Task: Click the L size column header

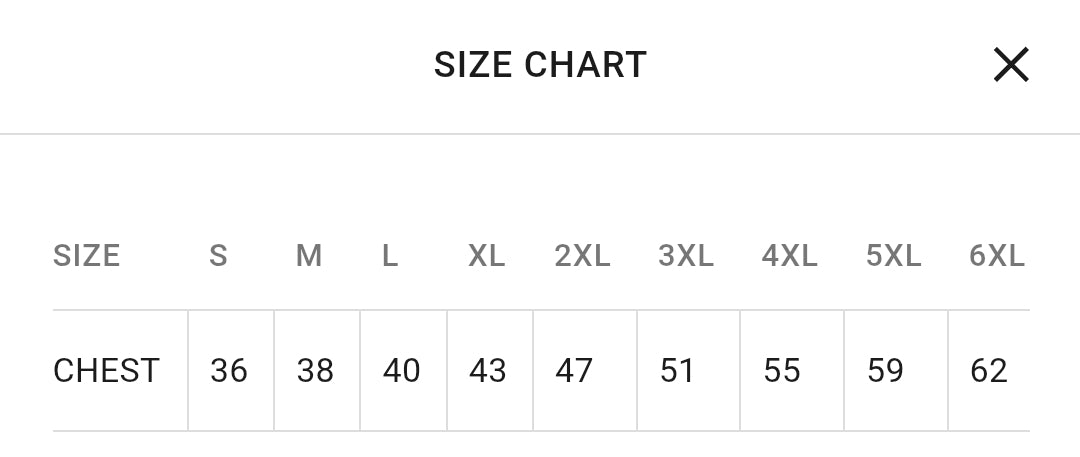Action: [x=390, y=256]
